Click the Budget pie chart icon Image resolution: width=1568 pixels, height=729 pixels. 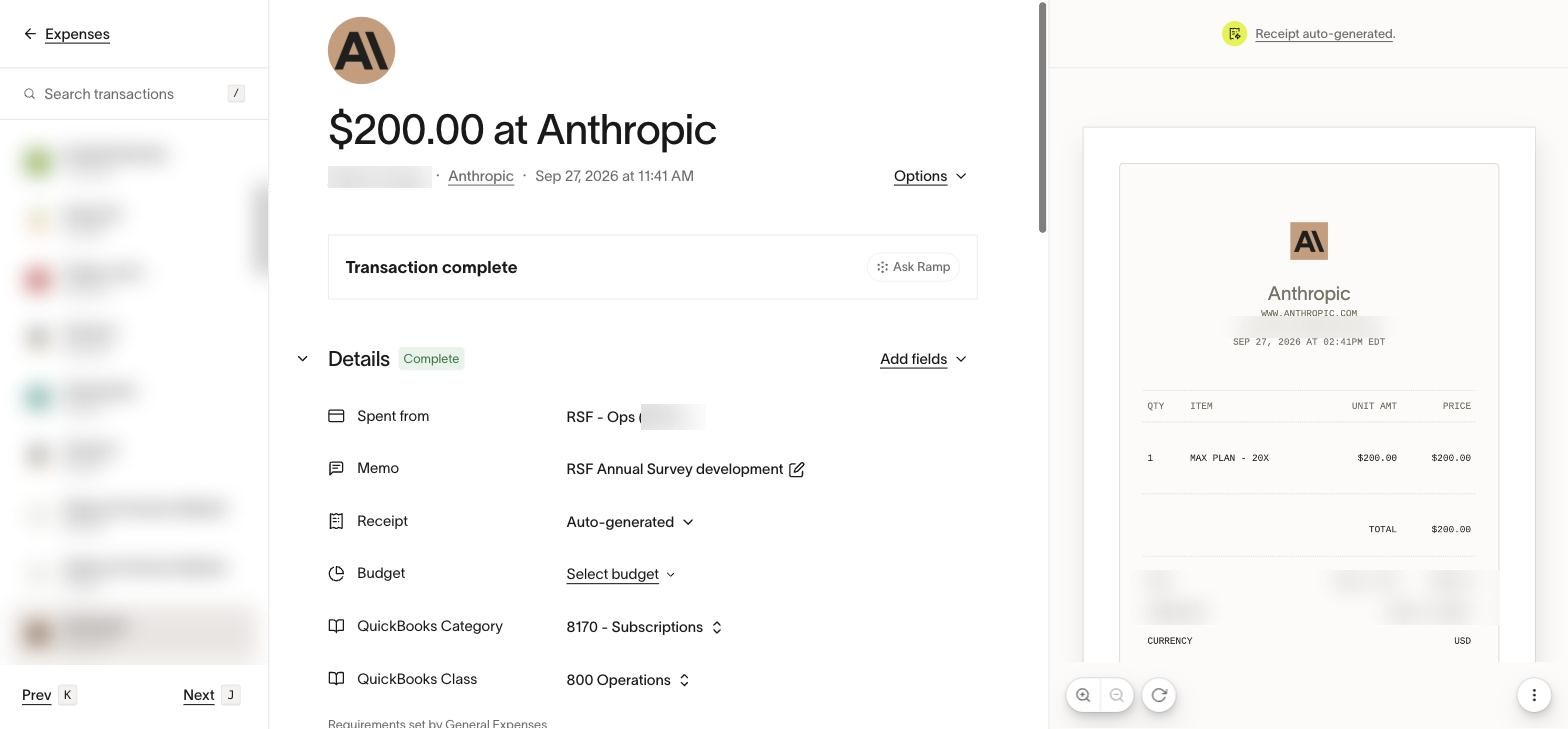pos(336,573)
